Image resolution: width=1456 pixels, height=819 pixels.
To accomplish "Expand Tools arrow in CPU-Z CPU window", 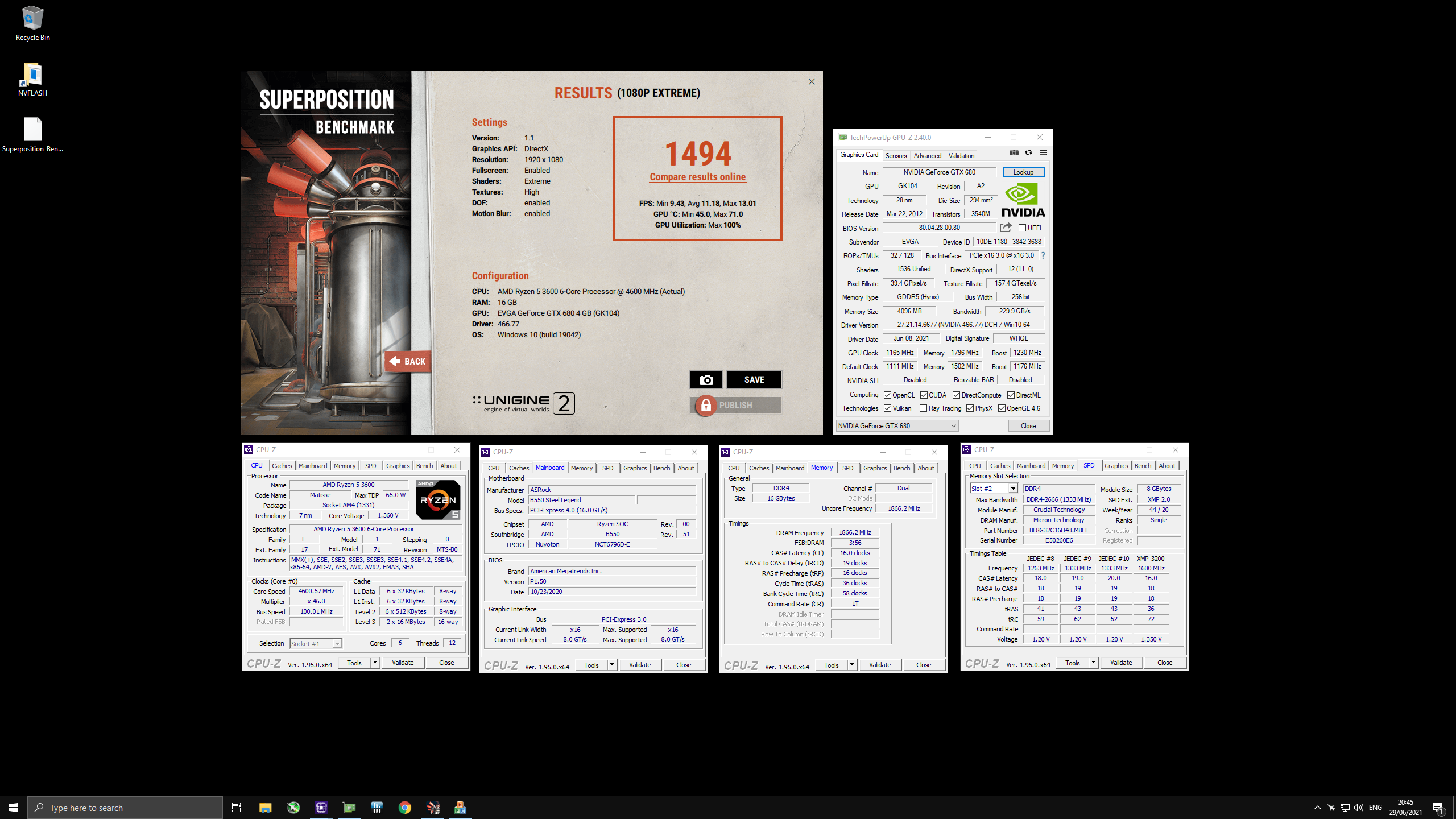I will 375,663.
